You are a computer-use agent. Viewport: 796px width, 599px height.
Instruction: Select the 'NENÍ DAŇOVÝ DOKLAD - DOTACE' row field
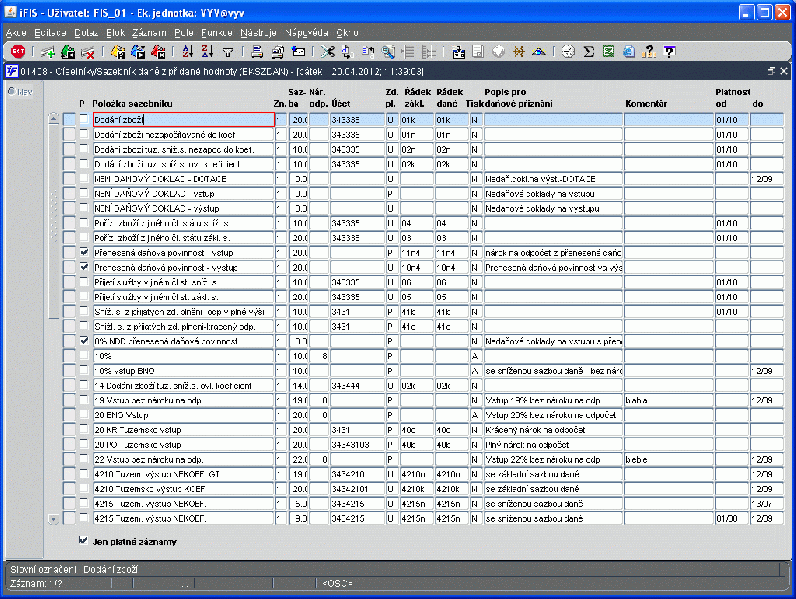(183, 179)
